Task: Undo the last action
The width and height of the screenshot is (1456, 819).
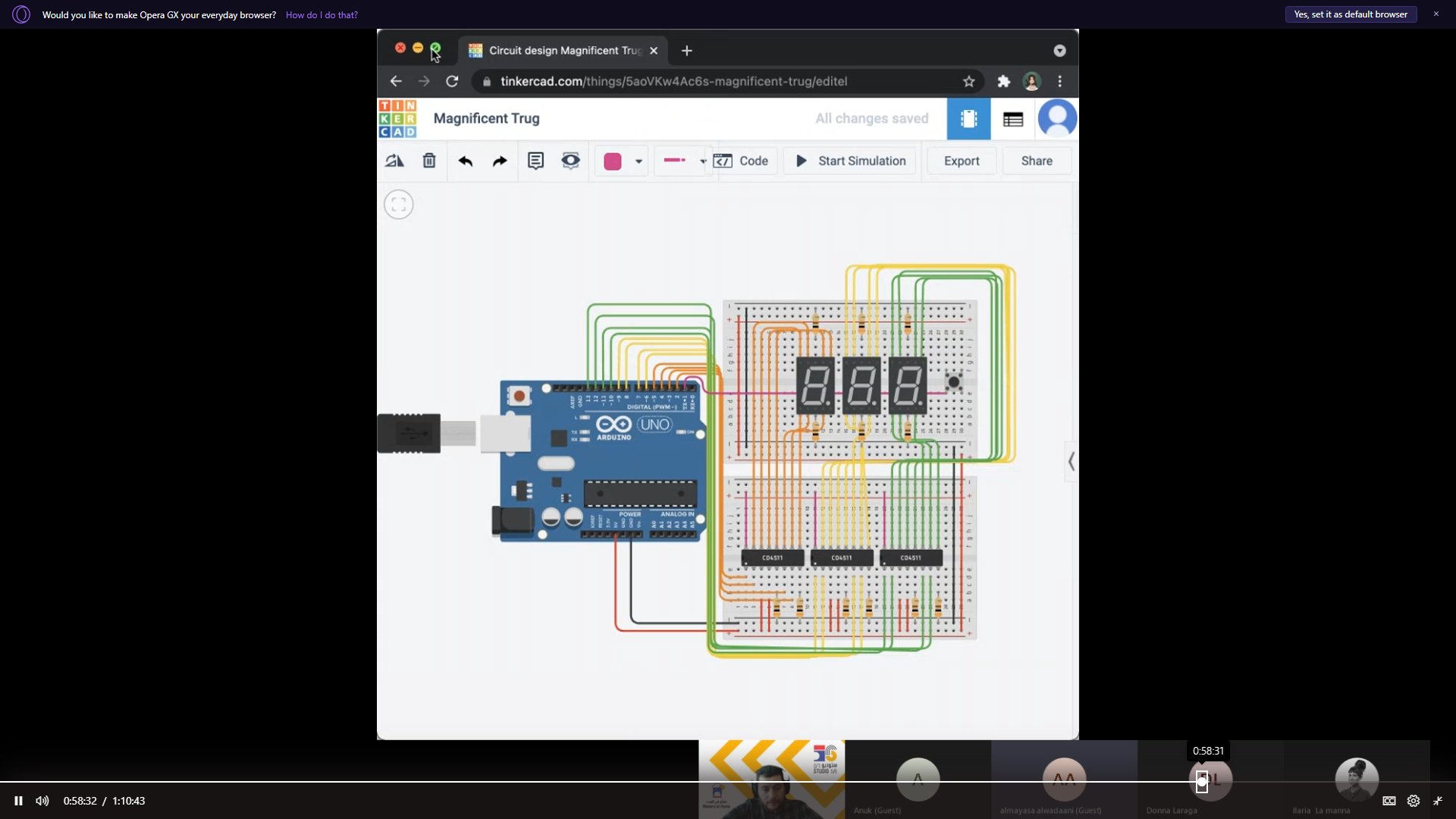Action: click(x=466, y=161)
